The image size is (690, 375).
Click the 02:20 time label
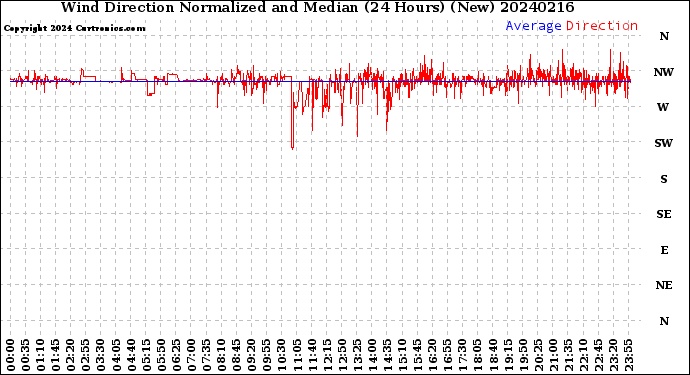pos(71,355)
